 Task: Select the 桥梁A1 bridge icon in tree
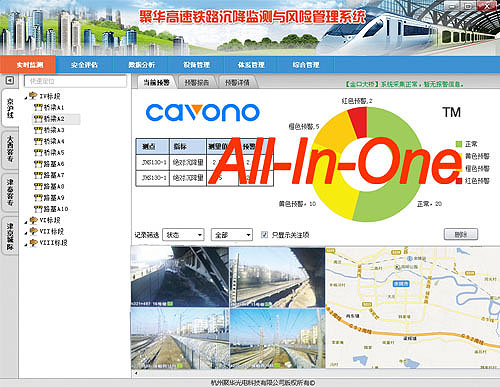[x=38, y=107]
